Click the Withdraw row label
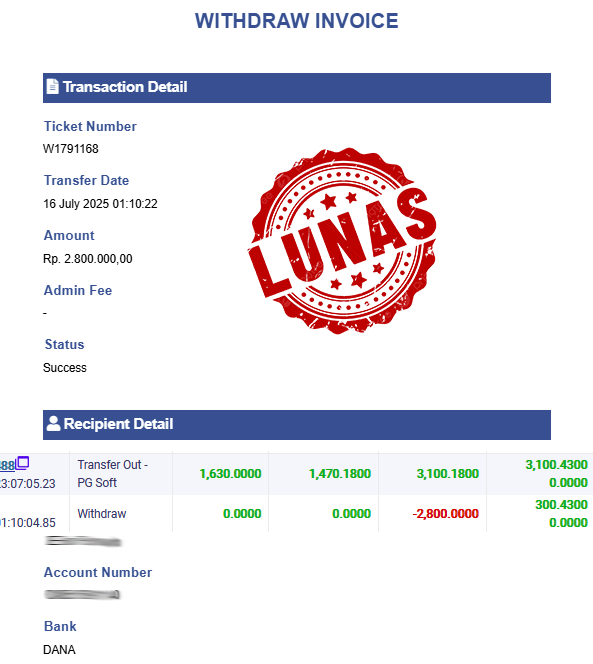The height and width of the screenshot is (664, 593). click(x=102, y=514)
